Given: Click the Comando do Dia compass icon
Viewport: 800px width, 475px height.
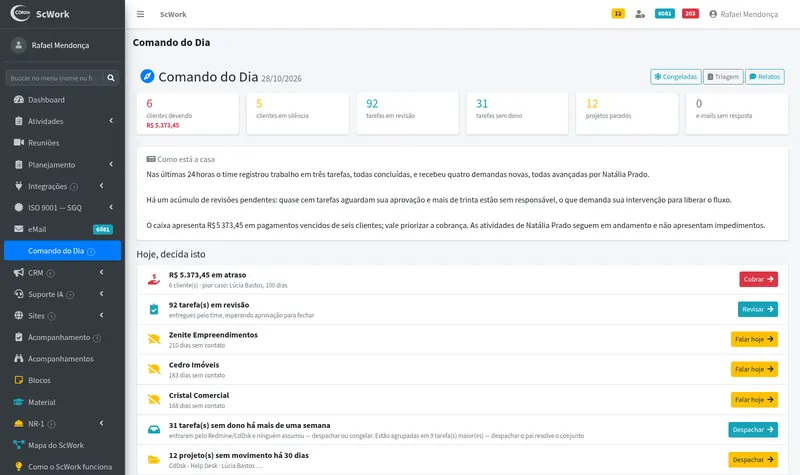Looking at the screenshot, I should (147, 77).
